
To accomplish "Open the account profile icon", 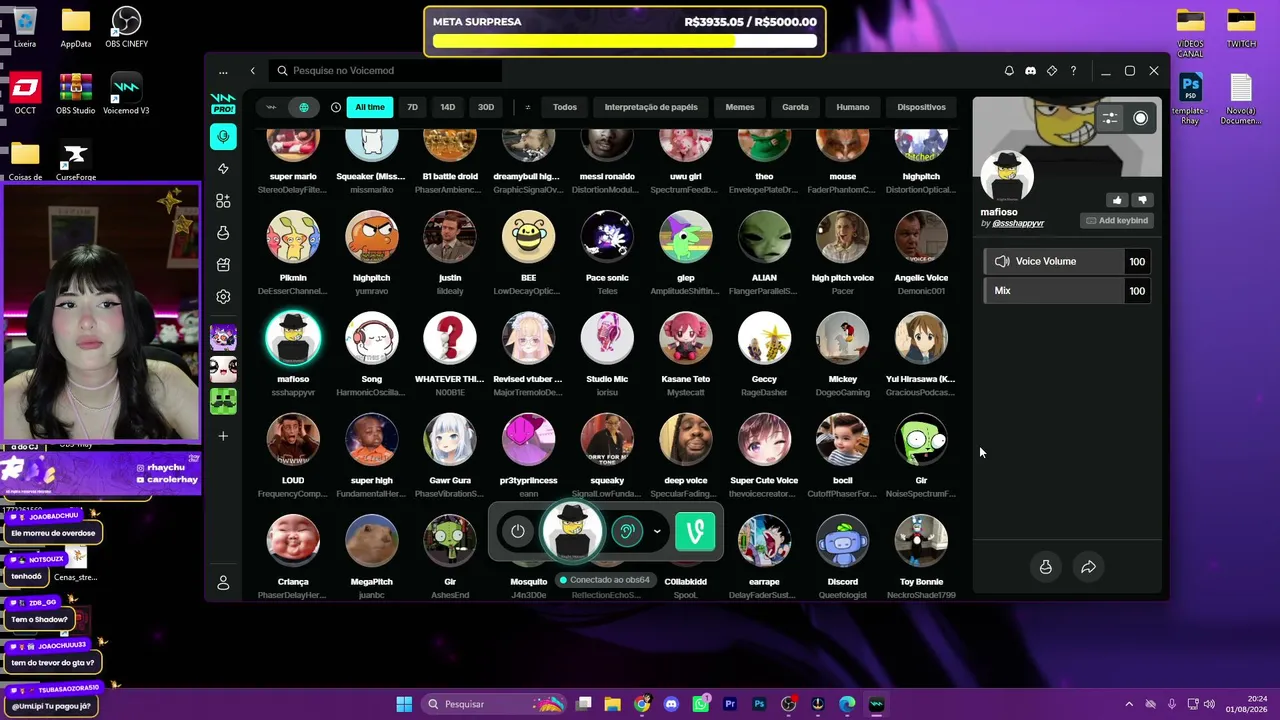I will point(223,583).
